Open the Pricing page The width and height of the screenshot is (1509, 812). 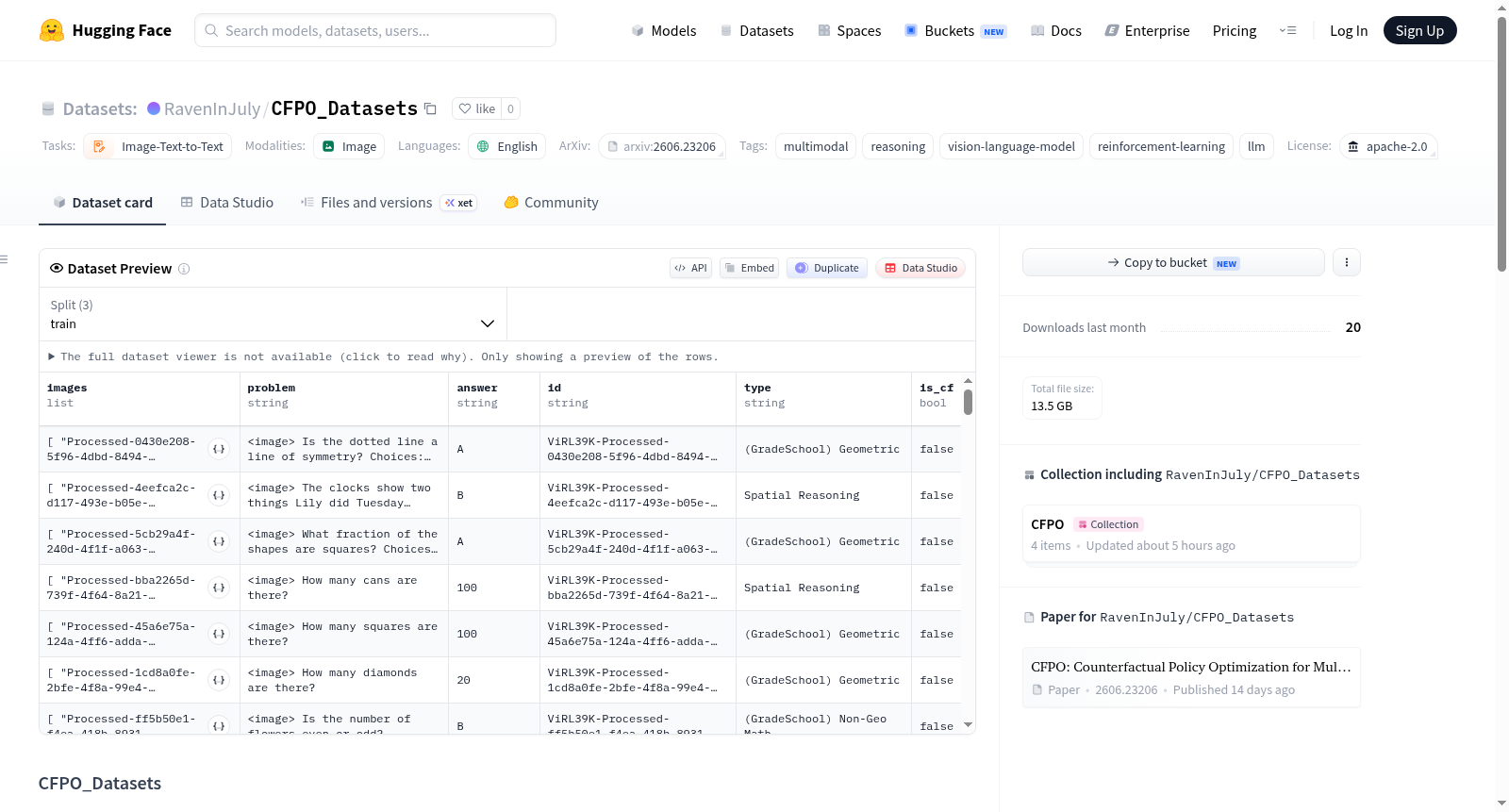click(1235, 30)
